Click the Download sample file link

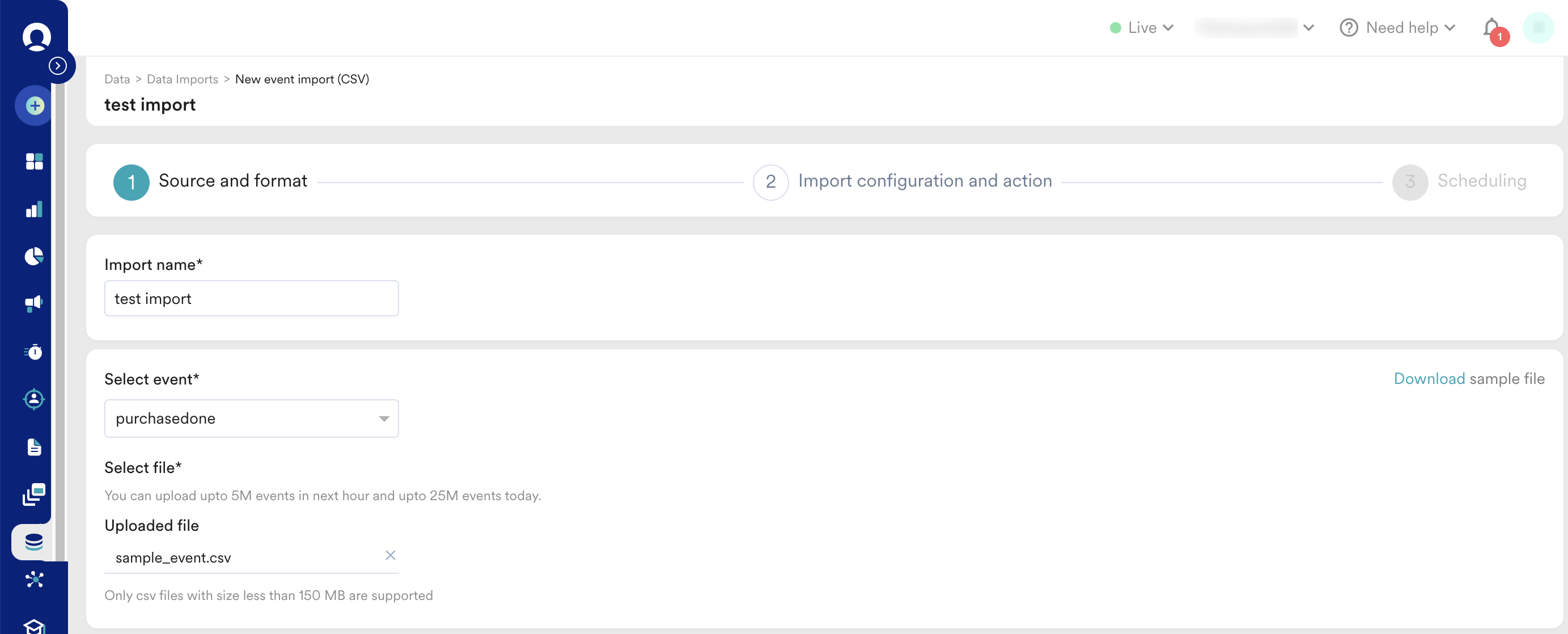(x=1429, y=379)
